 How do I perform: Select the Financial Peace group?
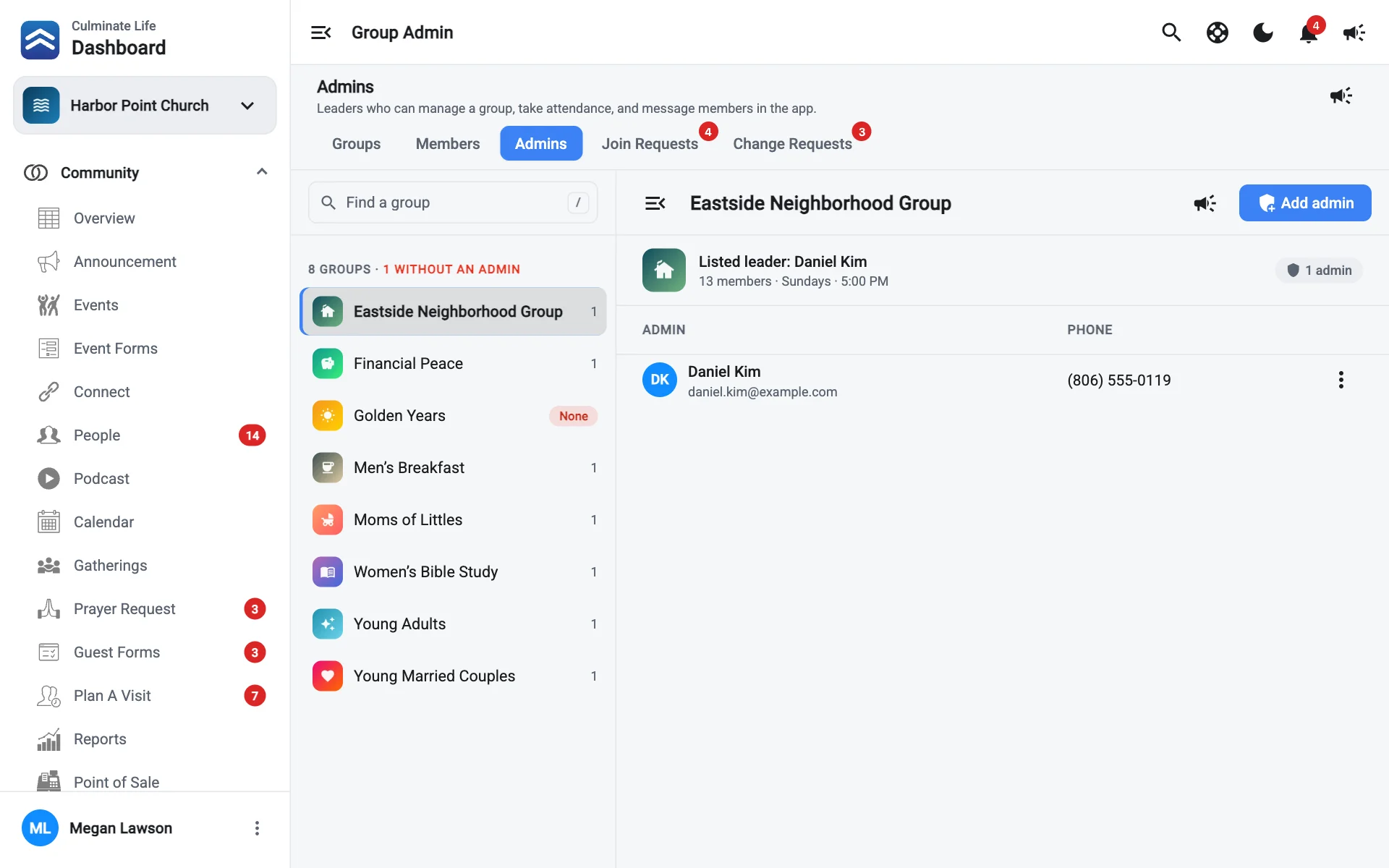(x=454, y=364)
